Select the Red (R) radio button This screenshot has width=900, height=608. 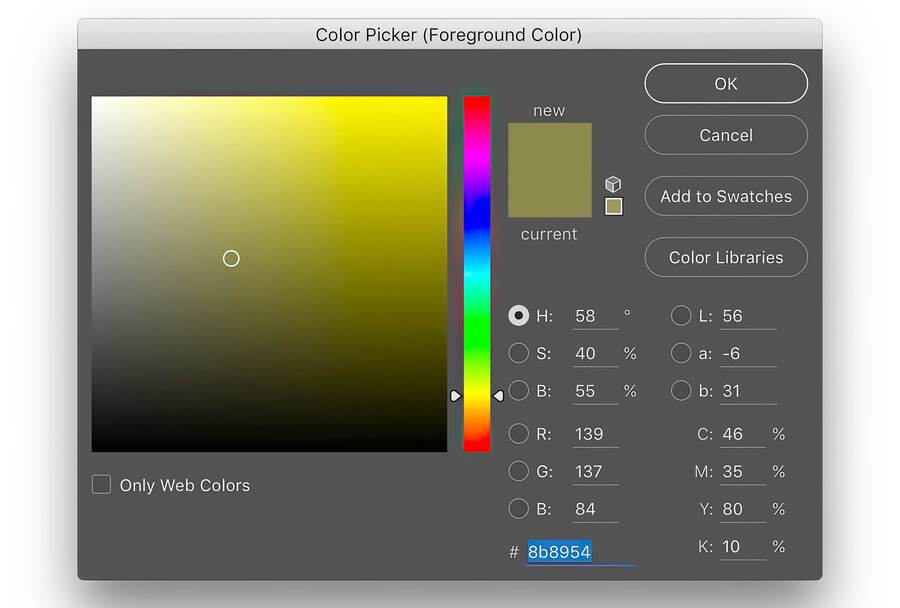click(518, 434)
